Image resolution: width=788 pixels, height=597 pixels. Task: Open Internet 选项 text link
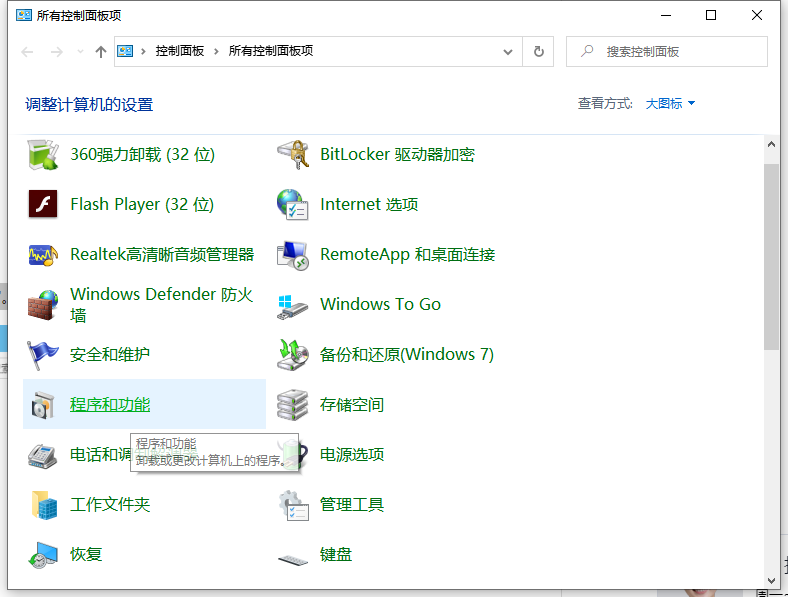tap(369, 204)
